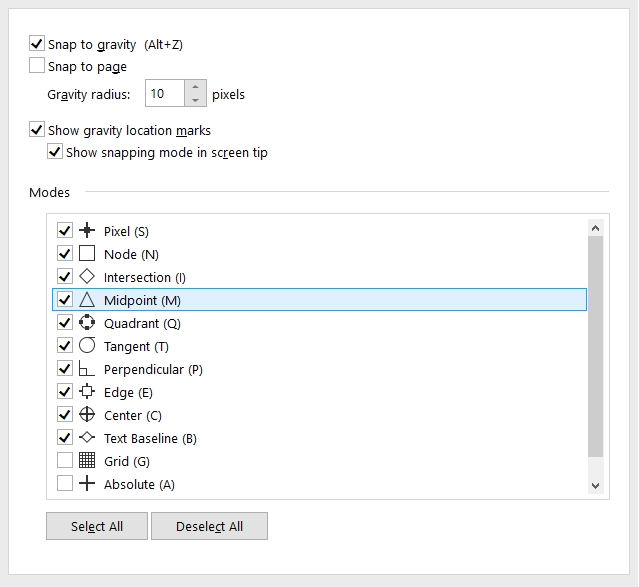Decrease gravity radius with down arrow
639x587 pixels.
click(195, 100)
